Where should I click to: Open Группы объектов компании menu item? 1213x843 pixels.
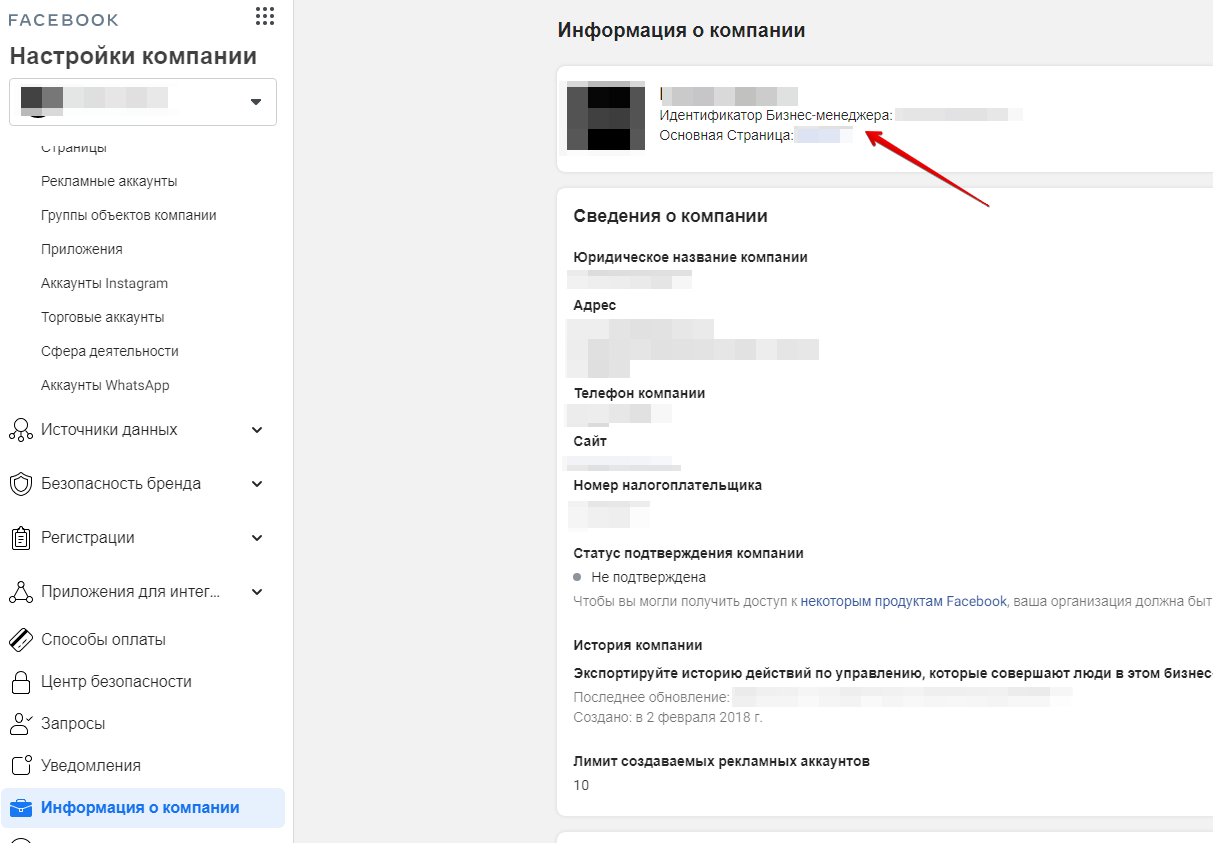[128, 215]
